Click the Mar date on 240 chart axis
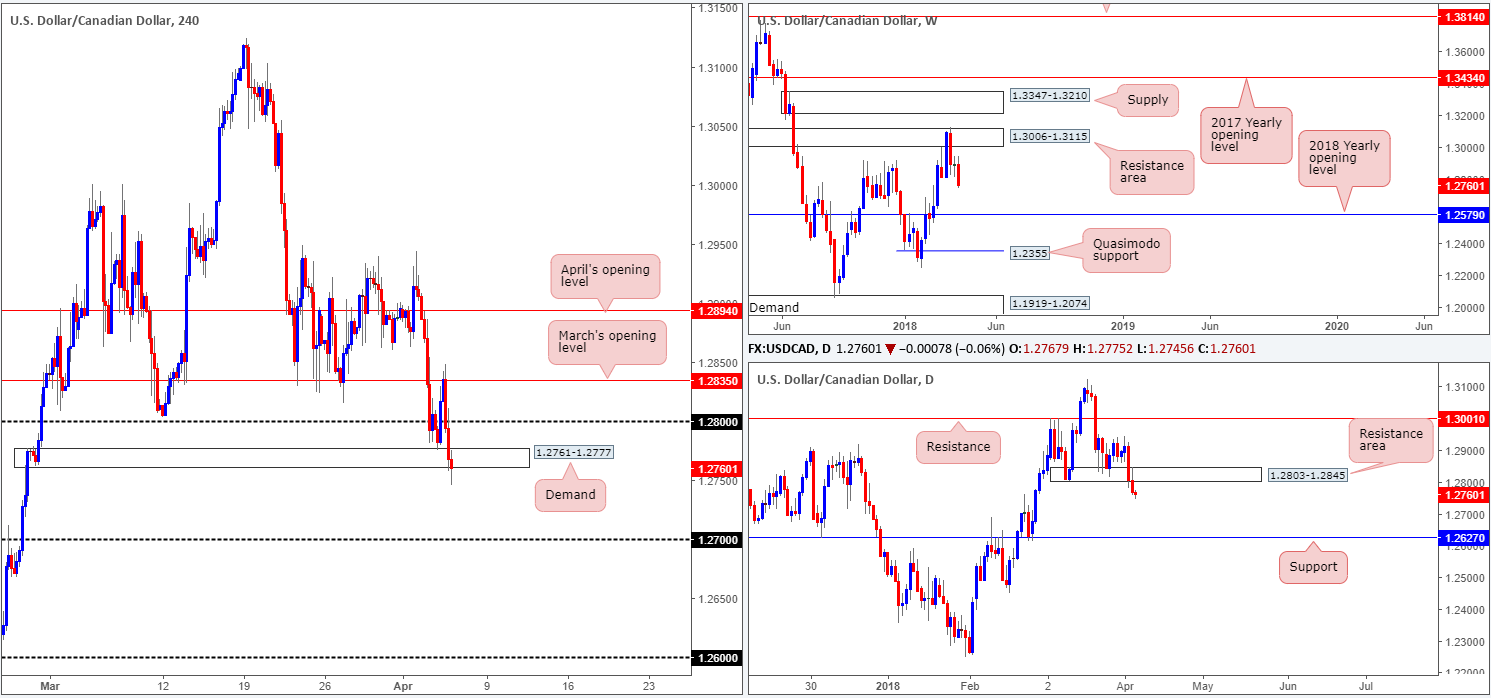The image size is (1491, 698). [x=48, y=686]
